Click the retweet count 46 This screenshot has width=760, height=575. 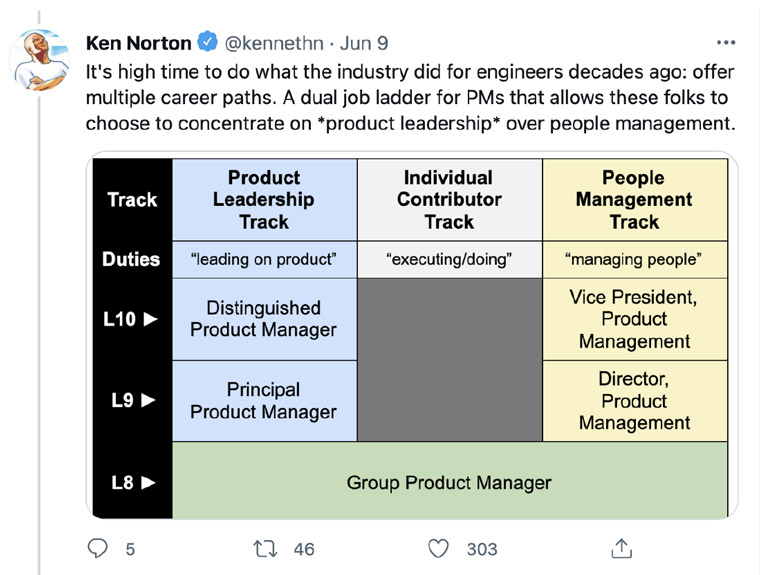click(x=304, y=549)
